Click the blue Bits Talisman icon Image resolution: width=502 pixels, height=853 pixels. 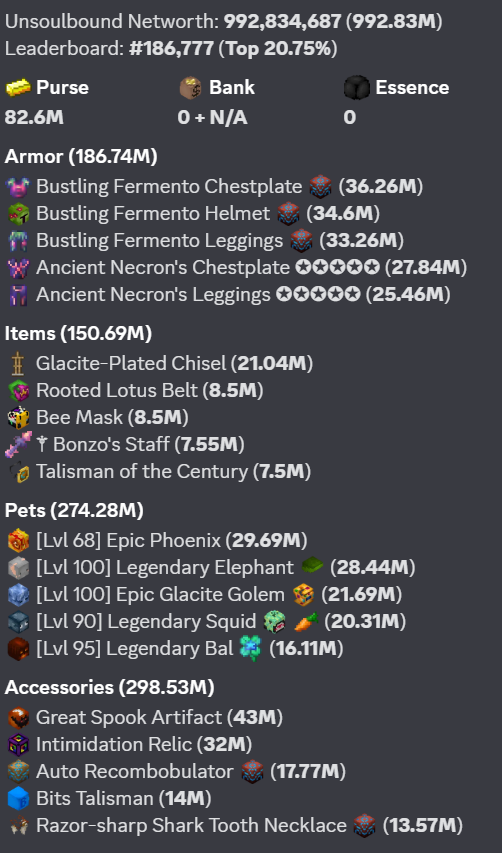(x=18, y=798)
